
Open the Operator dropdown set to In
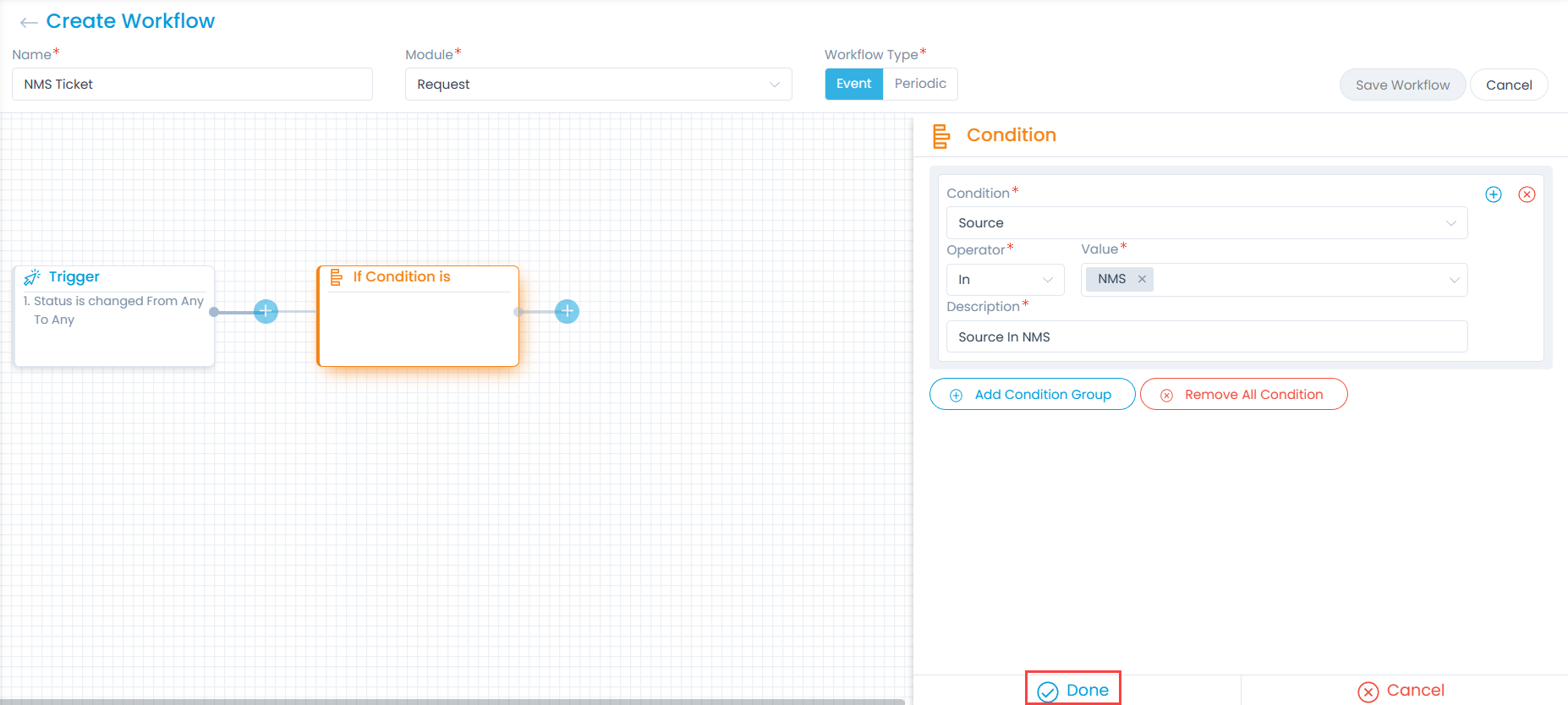1004,280
